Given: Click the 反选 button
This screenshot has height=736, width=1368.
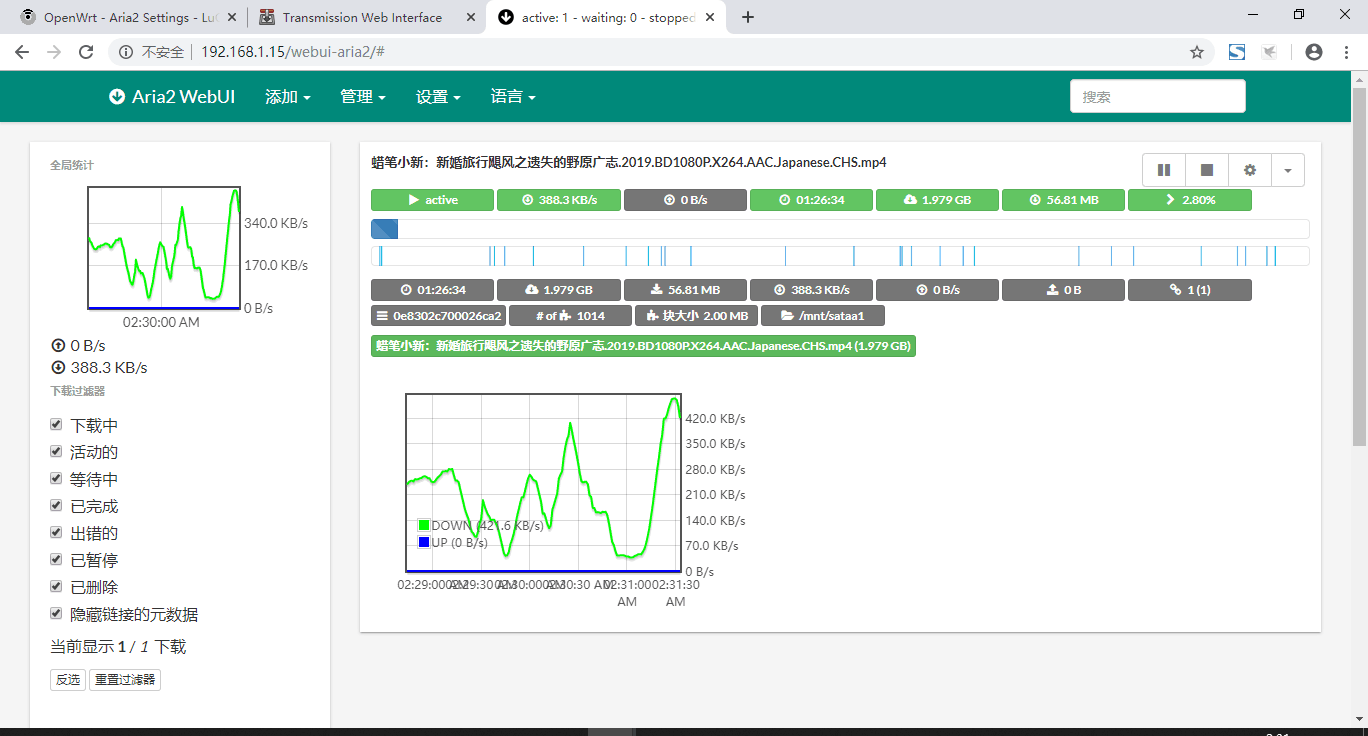Looking at the screenshot, I should pyautogui.click(x=68, y=680).
